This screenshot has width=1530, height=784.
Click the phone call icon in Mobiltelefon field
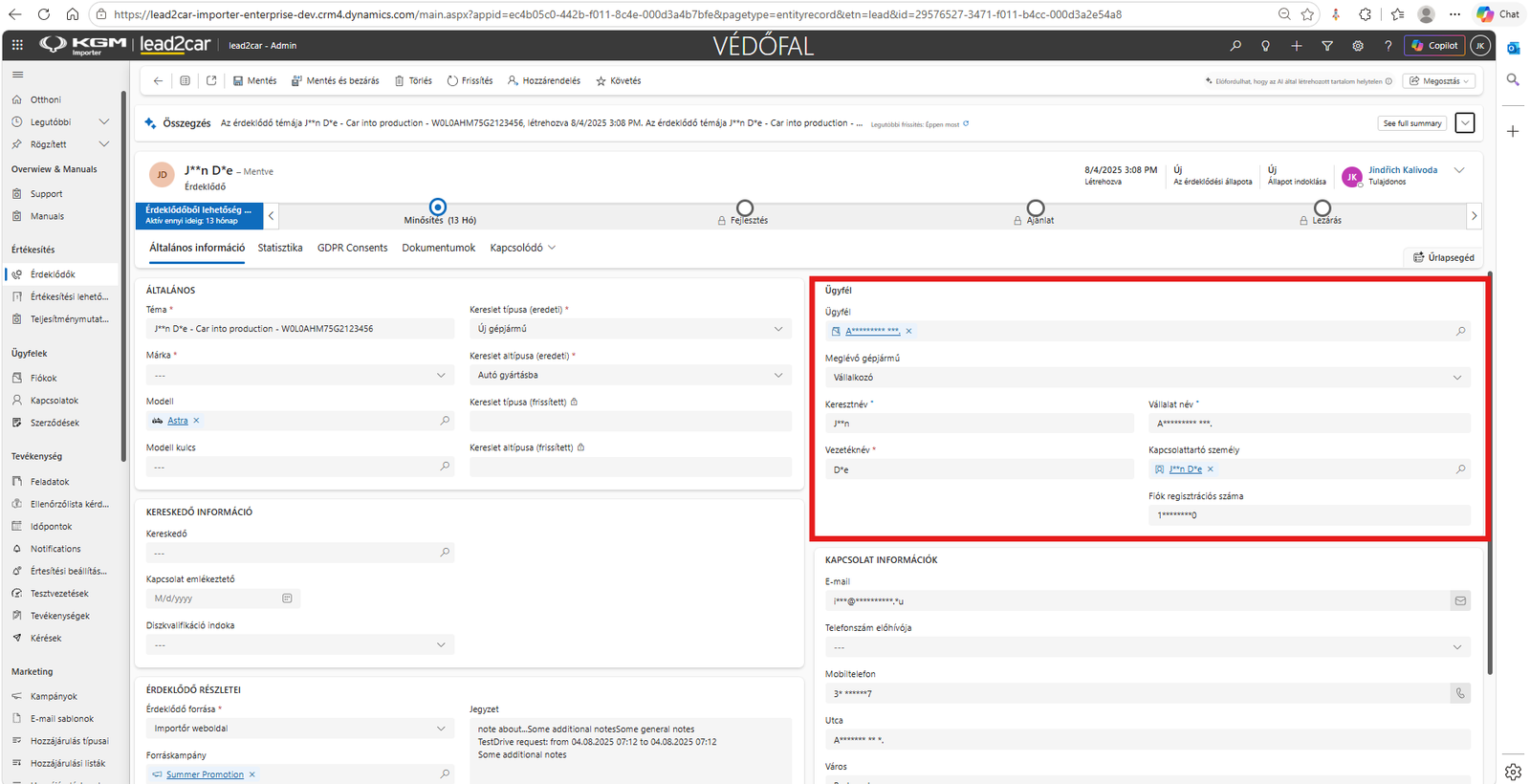pos(1460,693)
